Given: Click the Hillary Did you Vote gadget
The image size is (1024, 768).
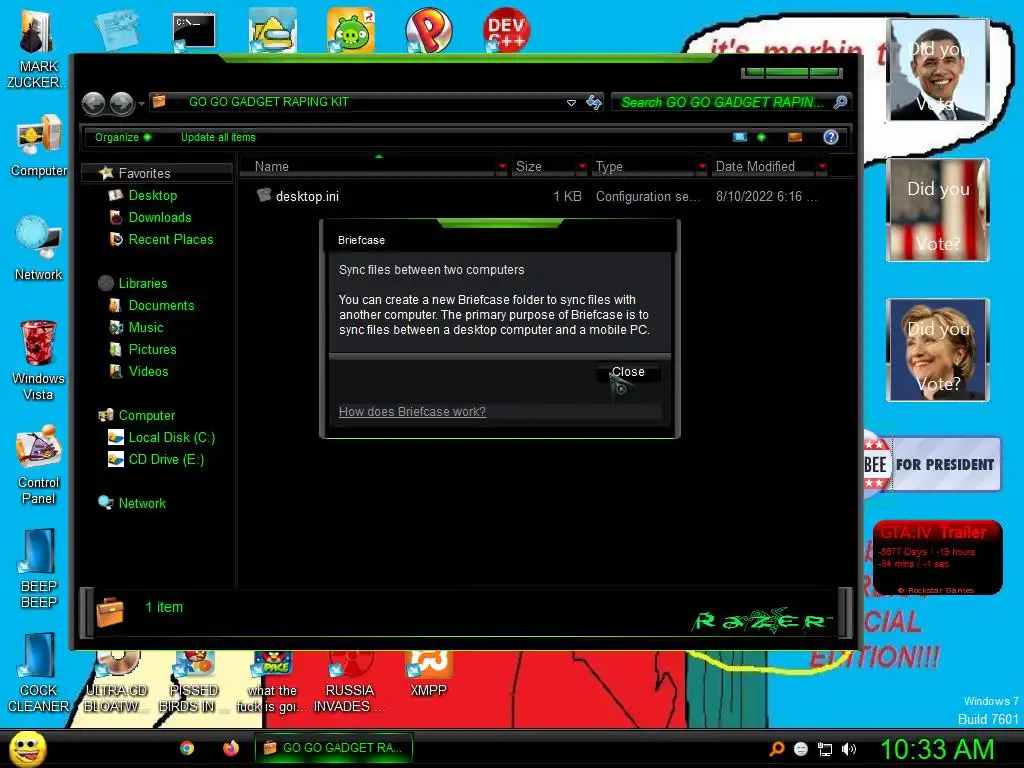Looking at the screenshot, I should point(937,349).
